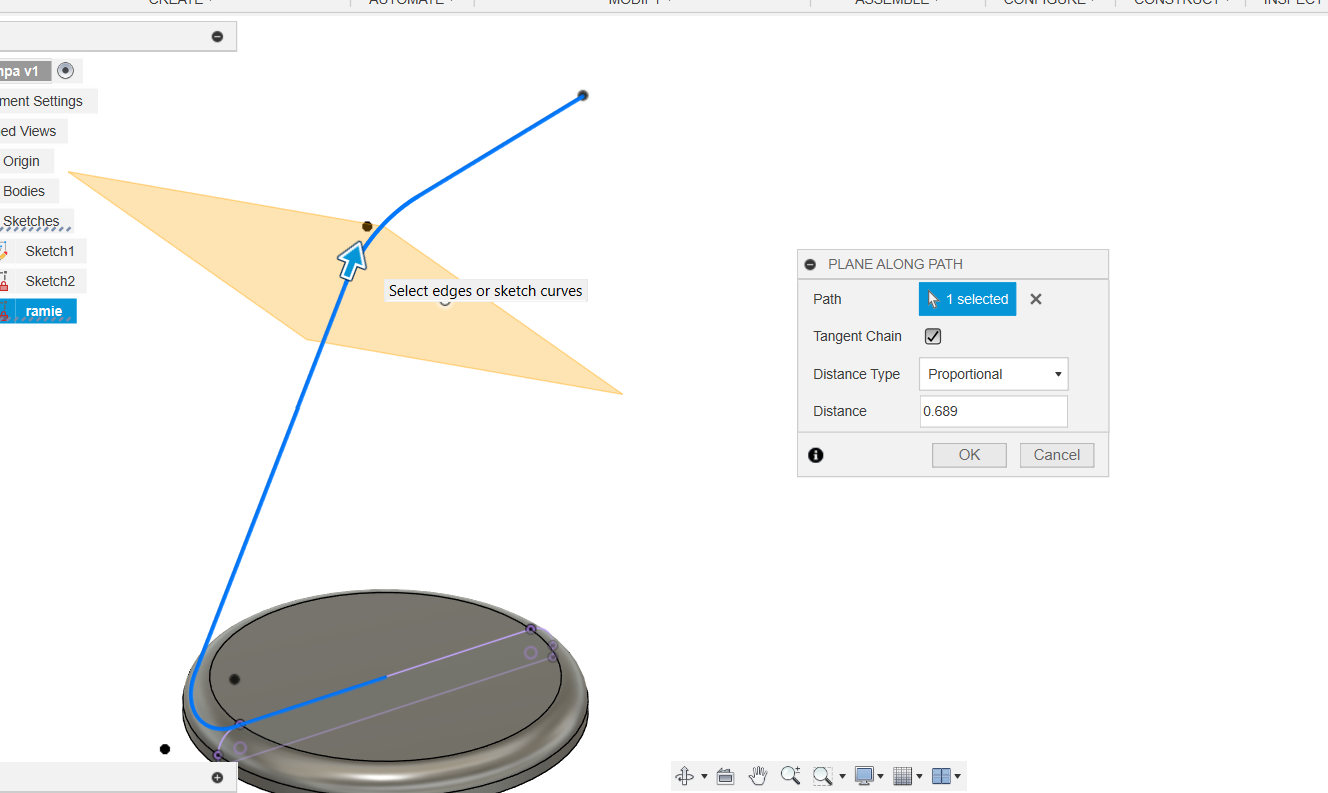Click the info icon in the dialog
The image size is (1328, 793).
point(816,455)
